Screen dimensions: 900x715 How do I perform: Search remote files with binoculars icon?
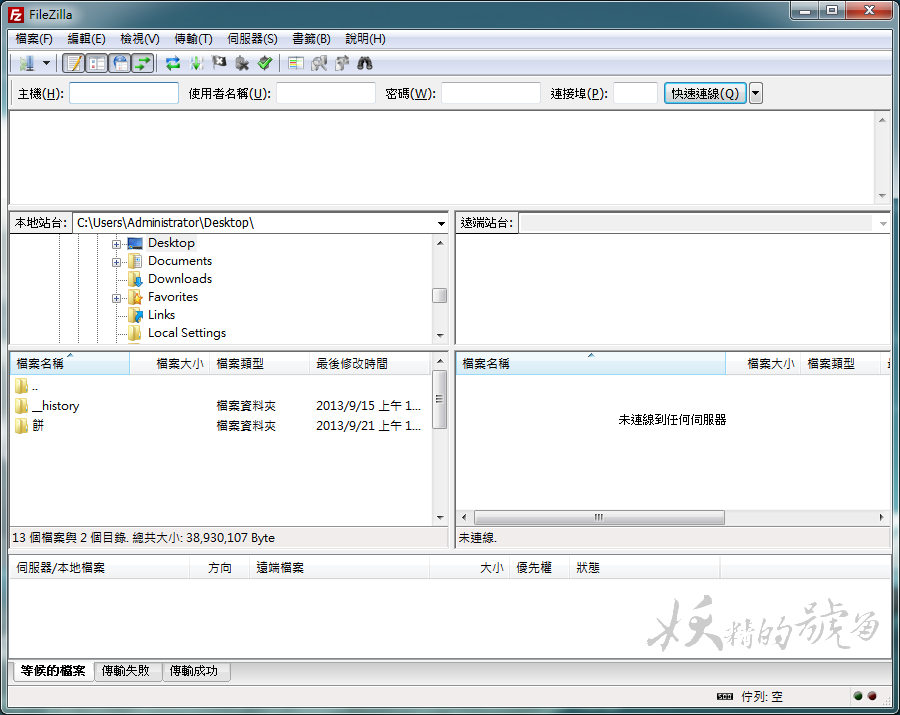point(365,63)
